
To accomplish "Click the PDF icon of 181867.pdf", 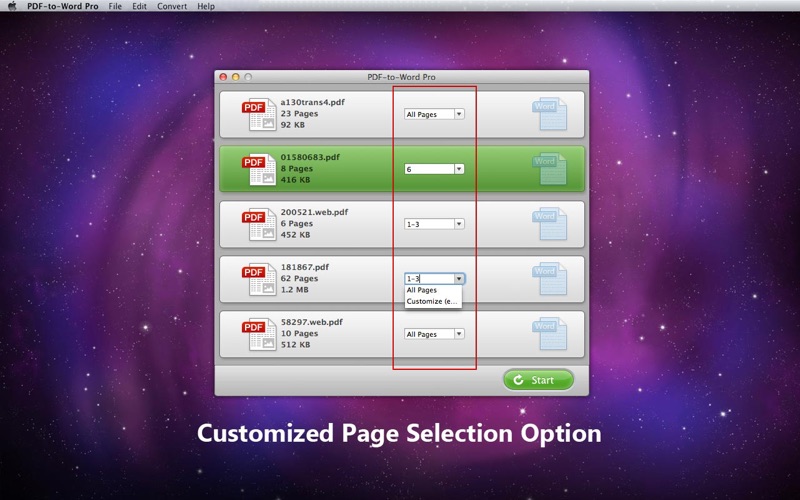I will [259, 279].
